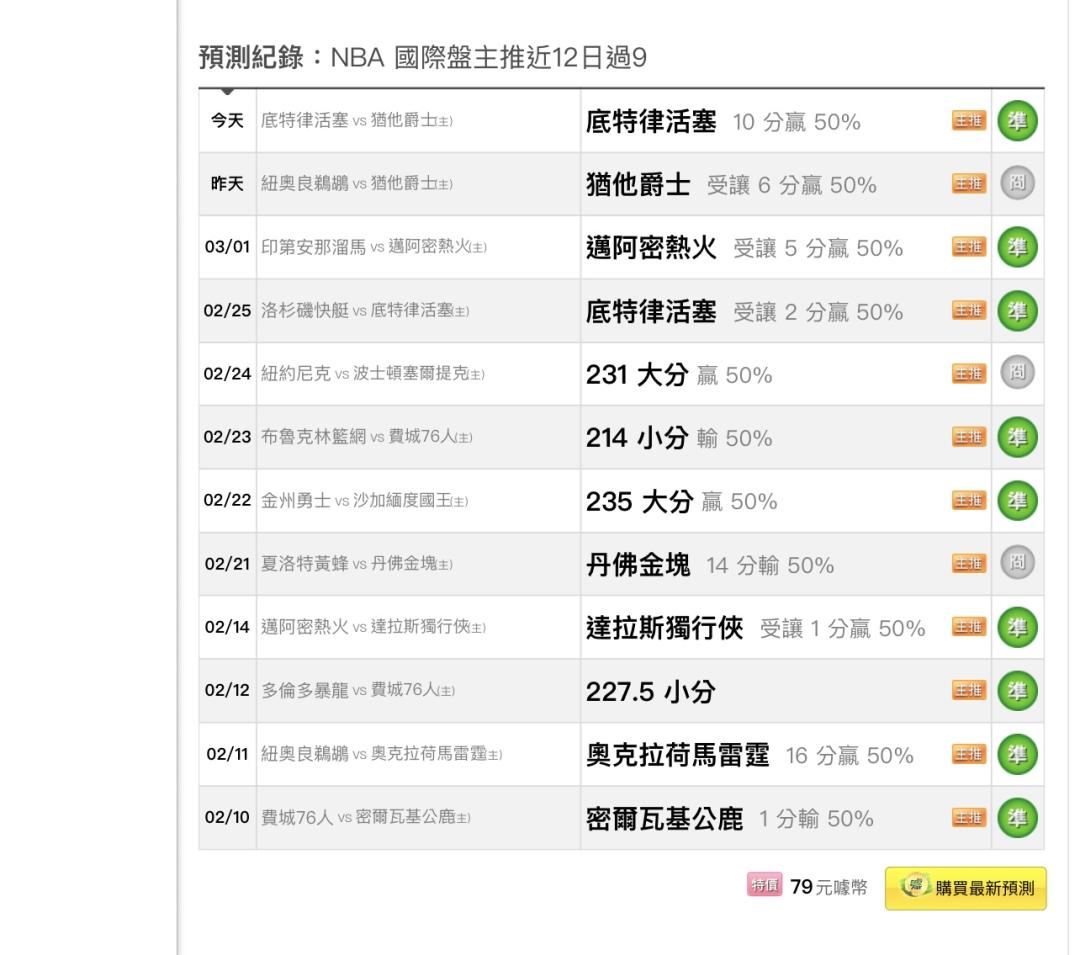Viewport: 1080px width, 955px height.
Task: Click the prediction 奧克拉荷馬雷霆 16 分贏 50%
Action: pyautogui.click(x=750, y=755)
